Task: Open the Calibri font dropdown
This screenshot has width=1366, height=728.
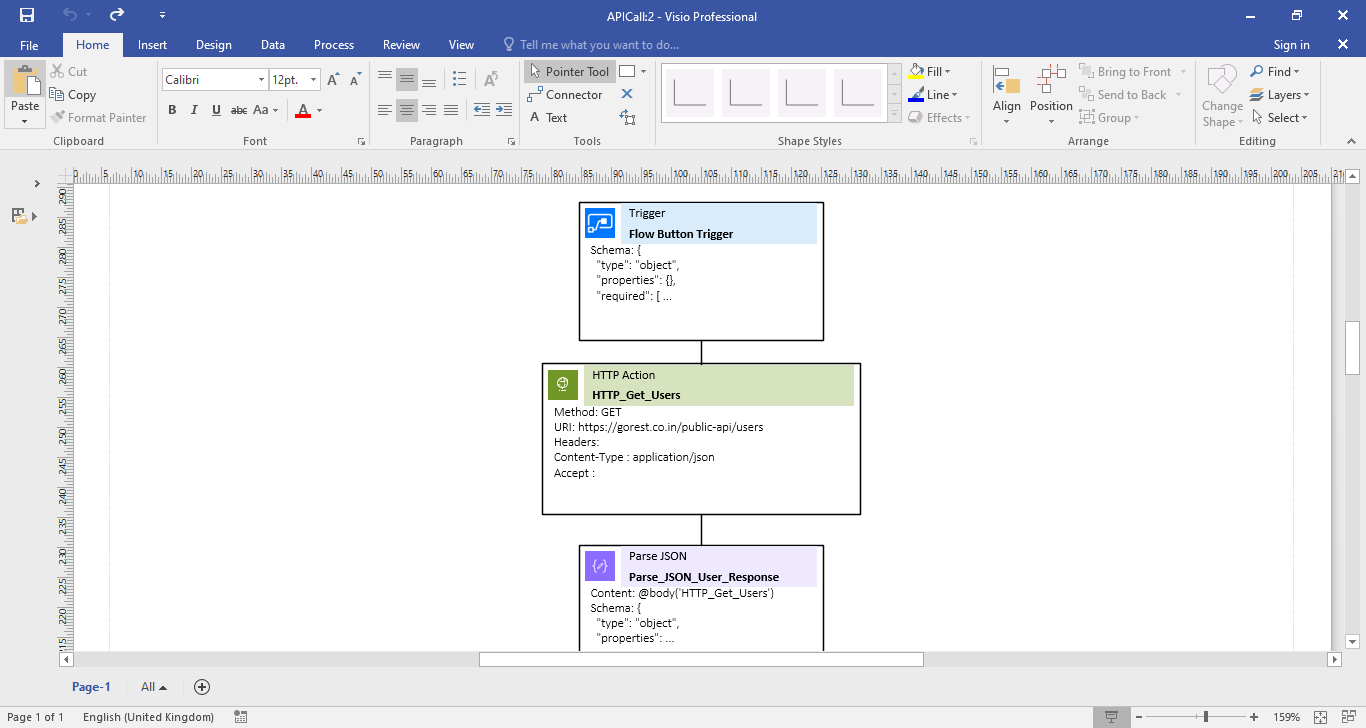Action: click(260, 78)
